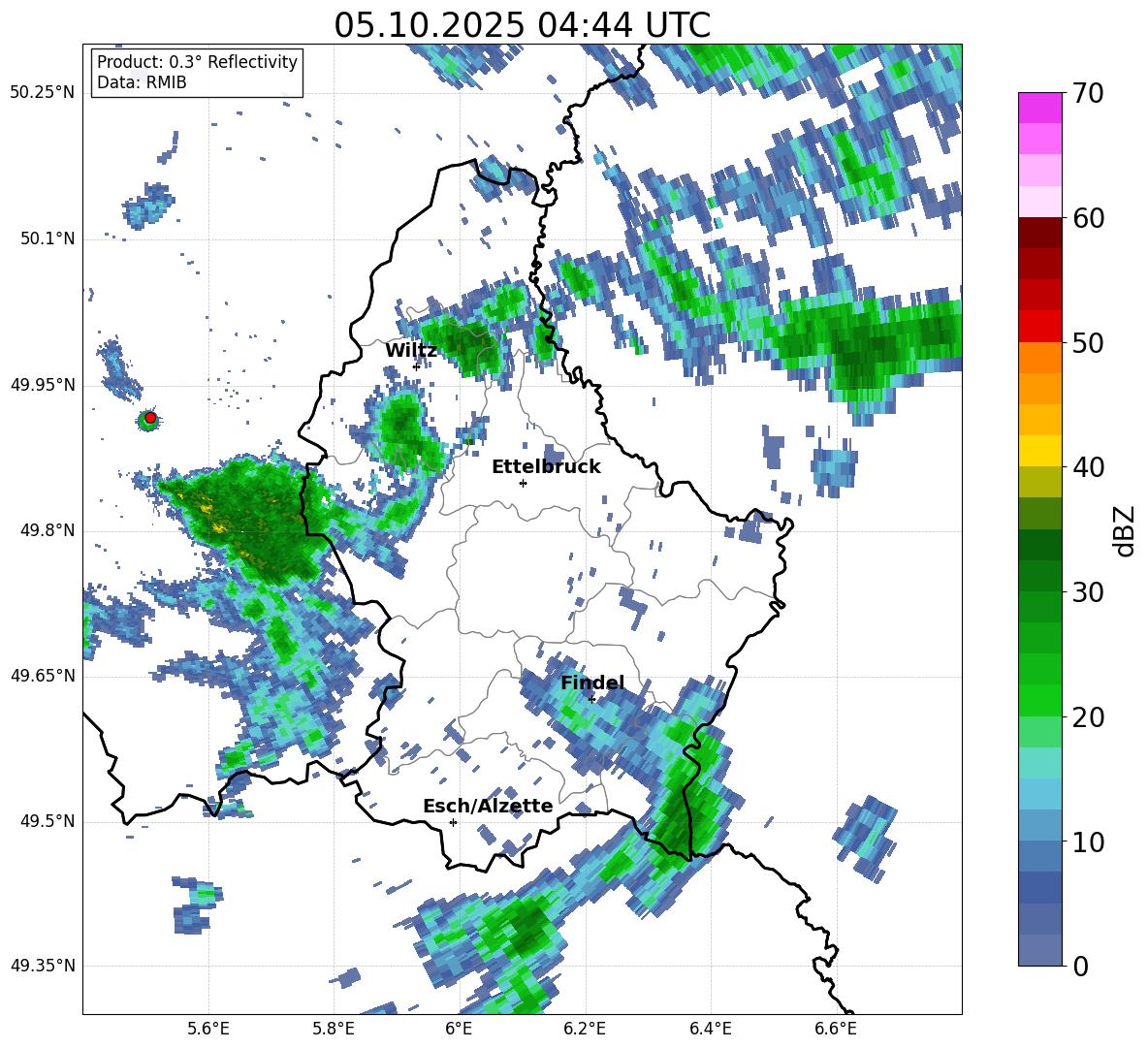The image size is (1148, 1048).
Task: Click the colorbar 20 tick label
Action: [1088, 717]
